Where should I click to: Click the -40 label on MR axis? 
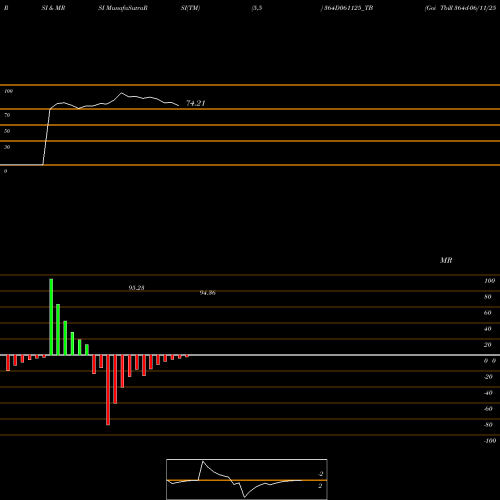pyautogui.click(x=488, y=393)
